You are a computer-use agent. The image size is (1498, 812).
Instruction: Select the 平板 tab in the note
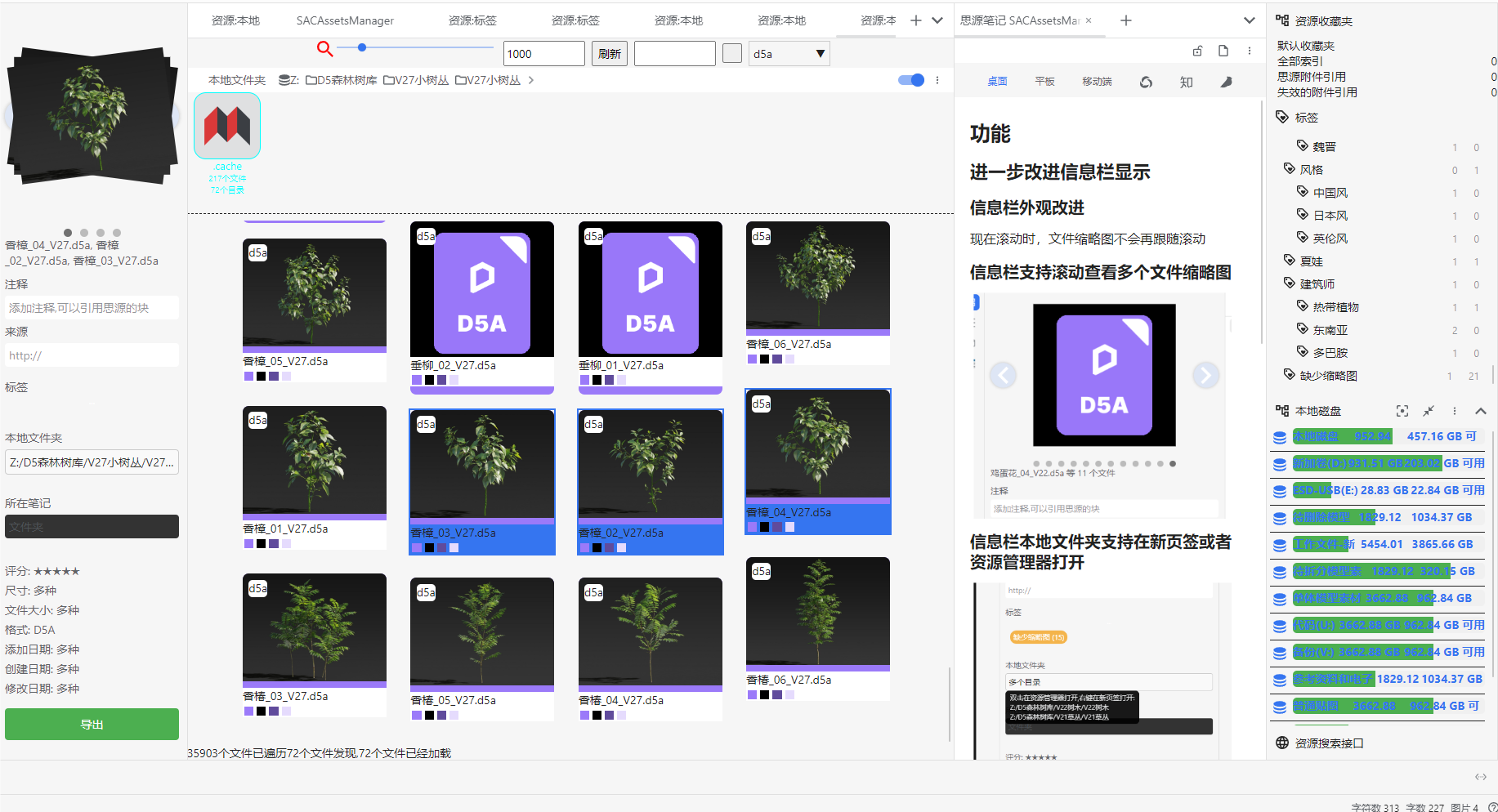[1044, 82]
